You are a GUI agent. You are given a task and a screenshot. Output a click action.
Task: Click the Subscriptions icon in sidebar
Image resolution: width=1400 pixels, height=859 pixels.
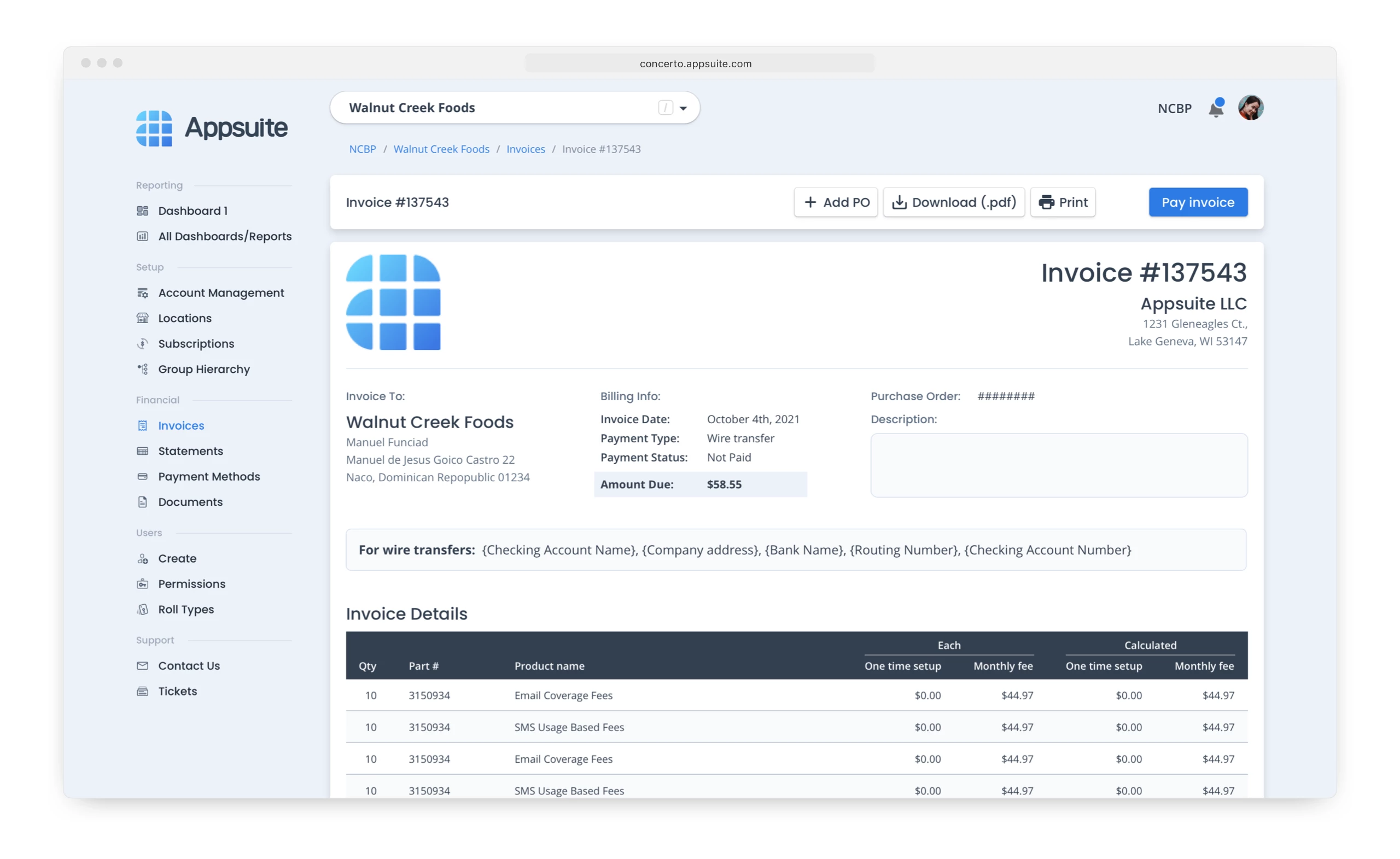point(143,344)
